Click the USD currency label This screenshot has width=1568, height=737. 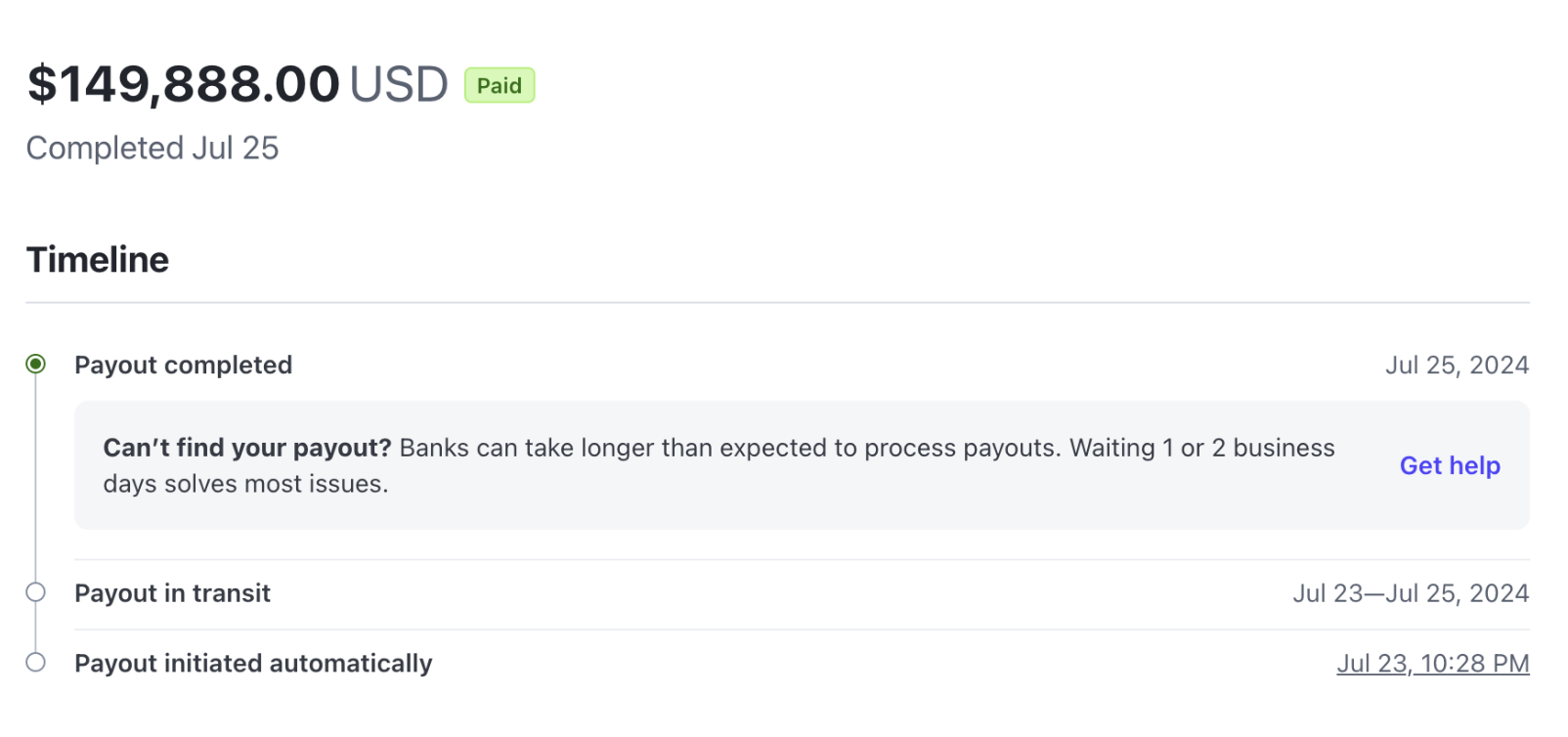[399, 85]
